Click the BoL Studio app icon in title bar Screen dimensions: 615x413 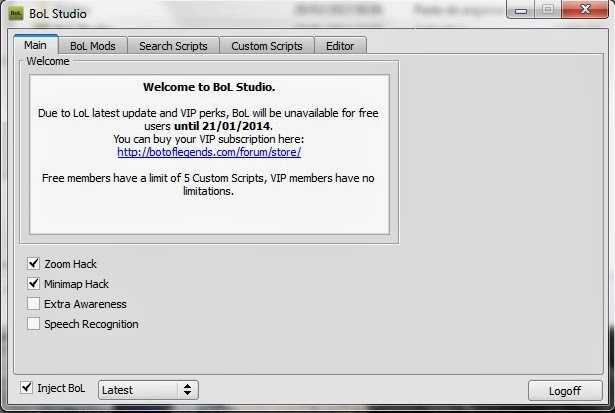coord(16,13)
